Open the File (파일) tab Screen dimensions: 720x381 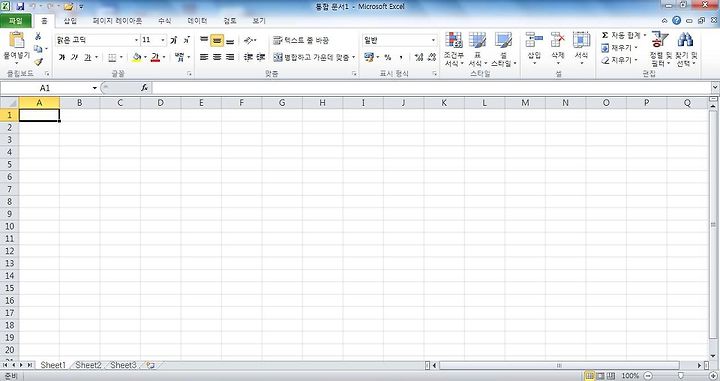15,21
